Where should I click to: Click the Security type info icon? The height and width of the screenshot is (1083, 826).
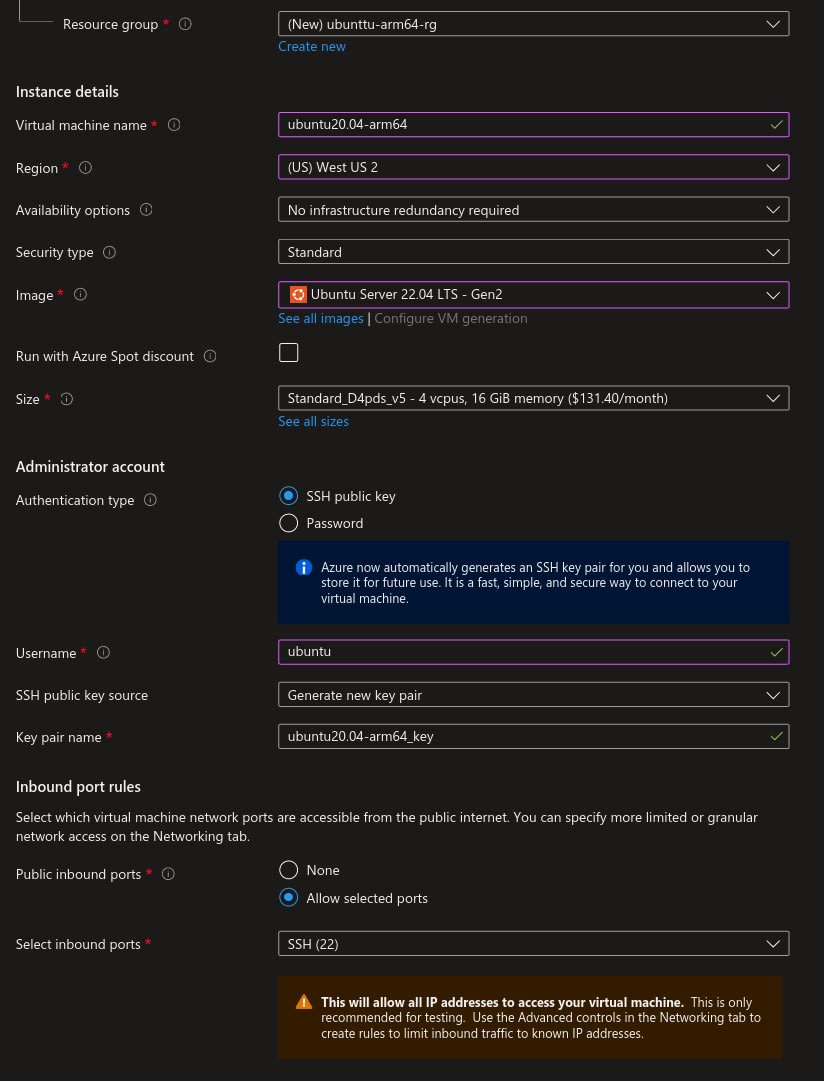tap(109, 253)
